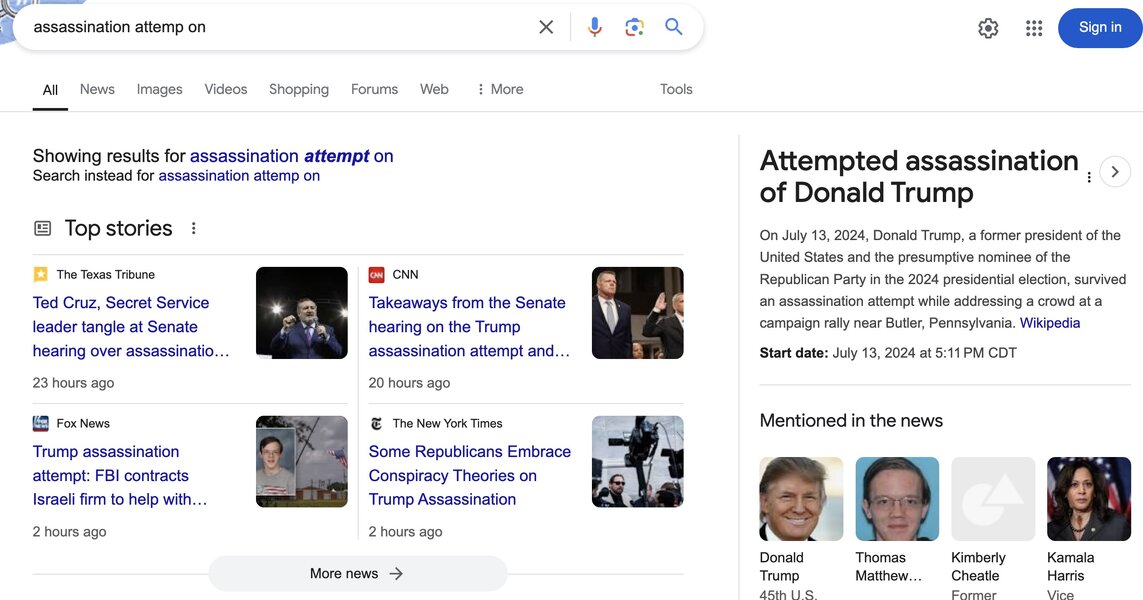The width and height of the screenshot is (1143, 600).
Task: Open the Tools options
Action: (676, 89)
